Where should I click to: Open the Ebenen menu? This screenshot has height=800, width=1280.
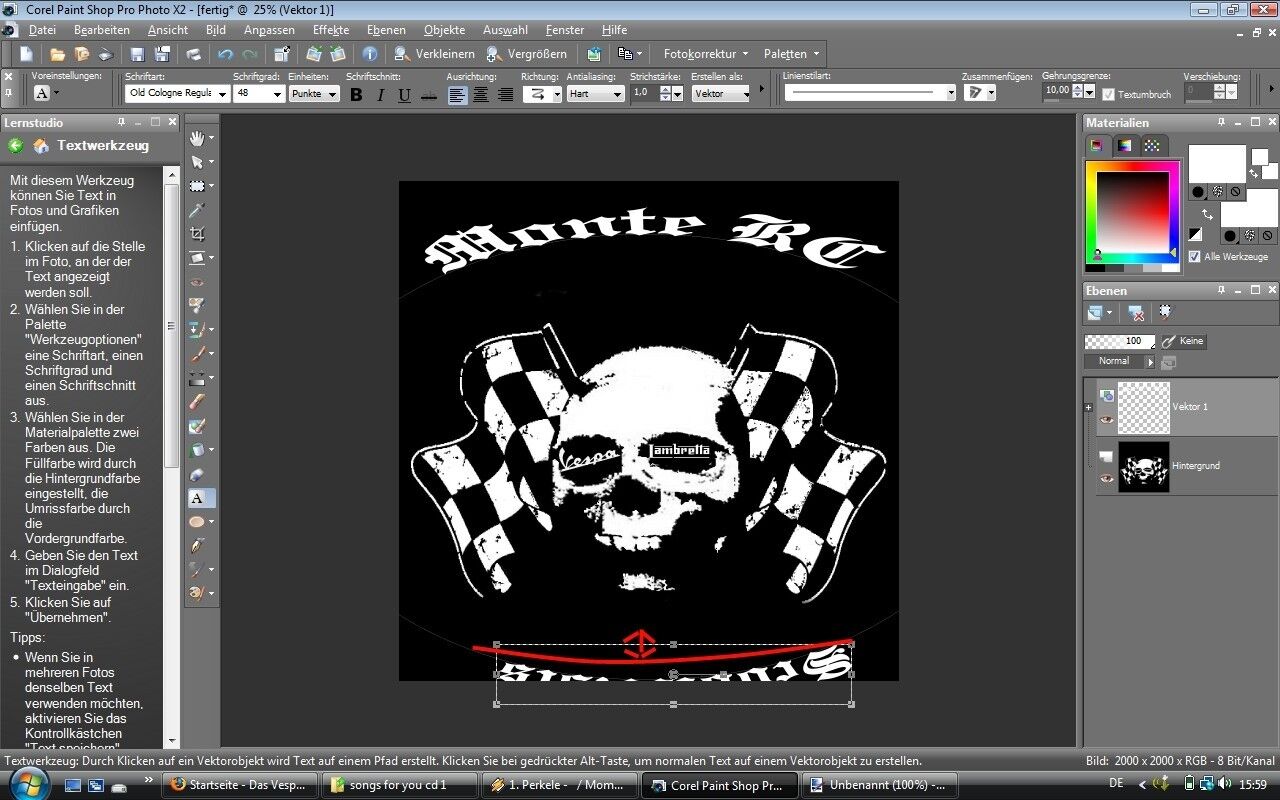[x=386, y=30]
